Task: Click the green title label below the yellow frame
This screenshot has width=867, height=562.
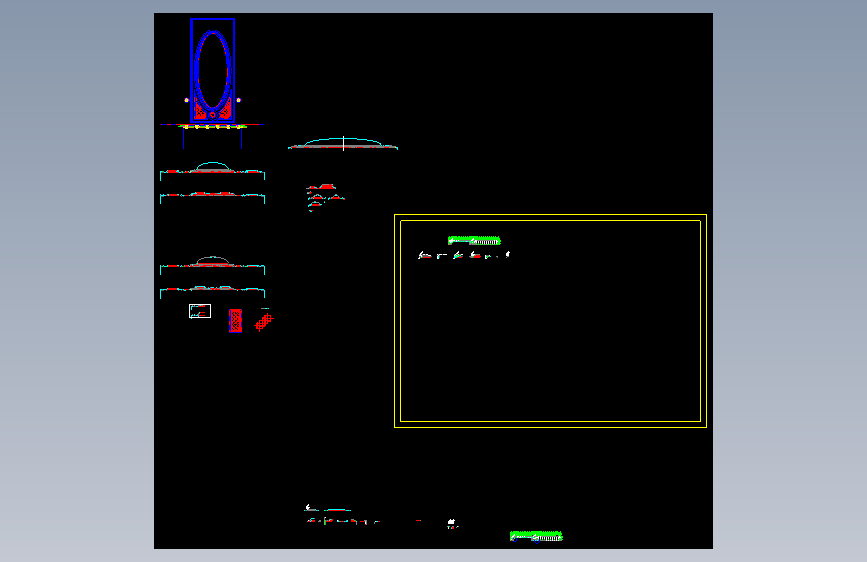Action: click(x=536, y=536)
